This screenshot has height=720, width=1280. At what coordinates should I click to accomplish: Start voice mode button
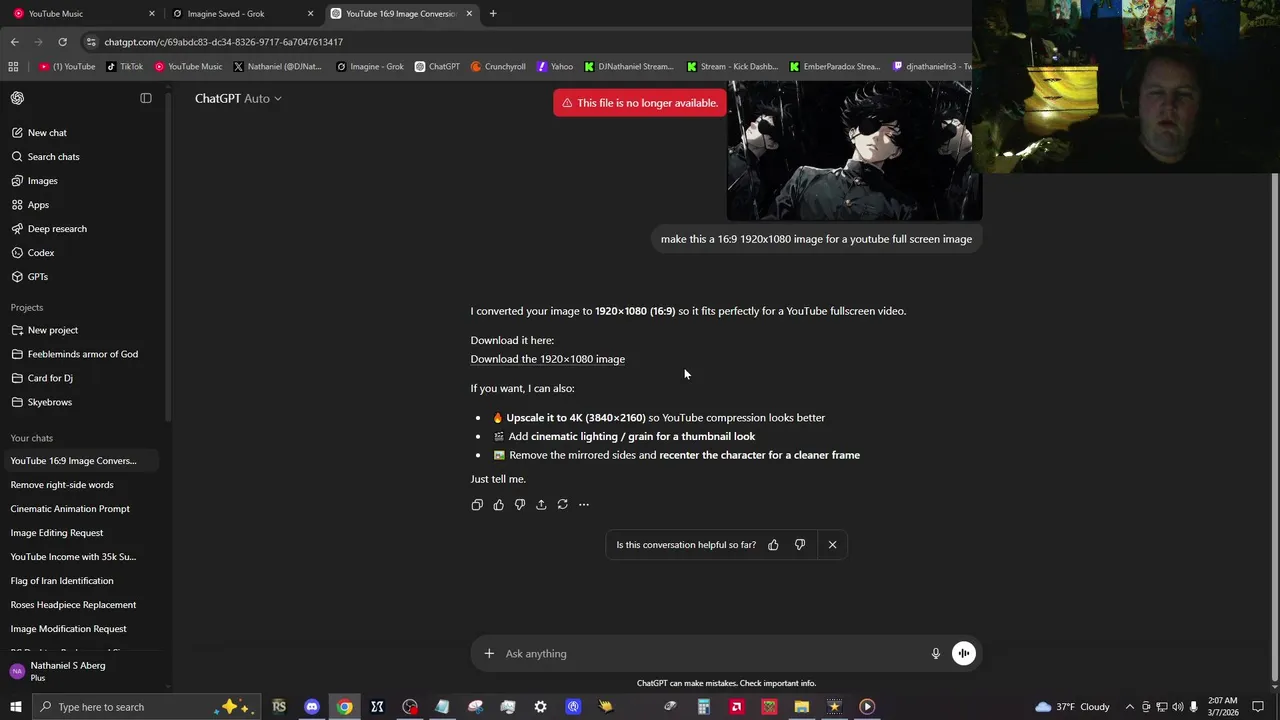[964, 654]
